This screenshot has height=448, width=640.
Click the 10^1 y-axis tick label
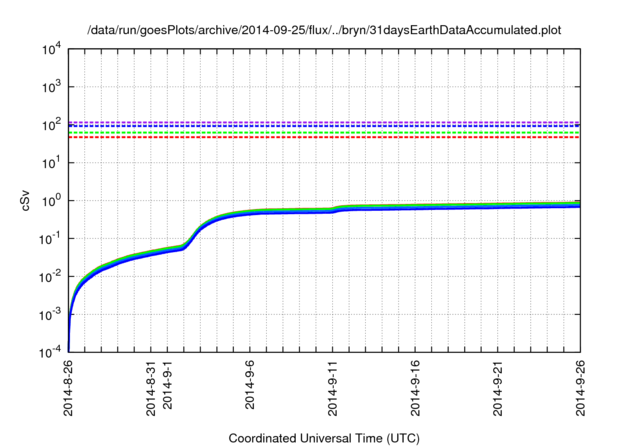[x=51, y=163]
